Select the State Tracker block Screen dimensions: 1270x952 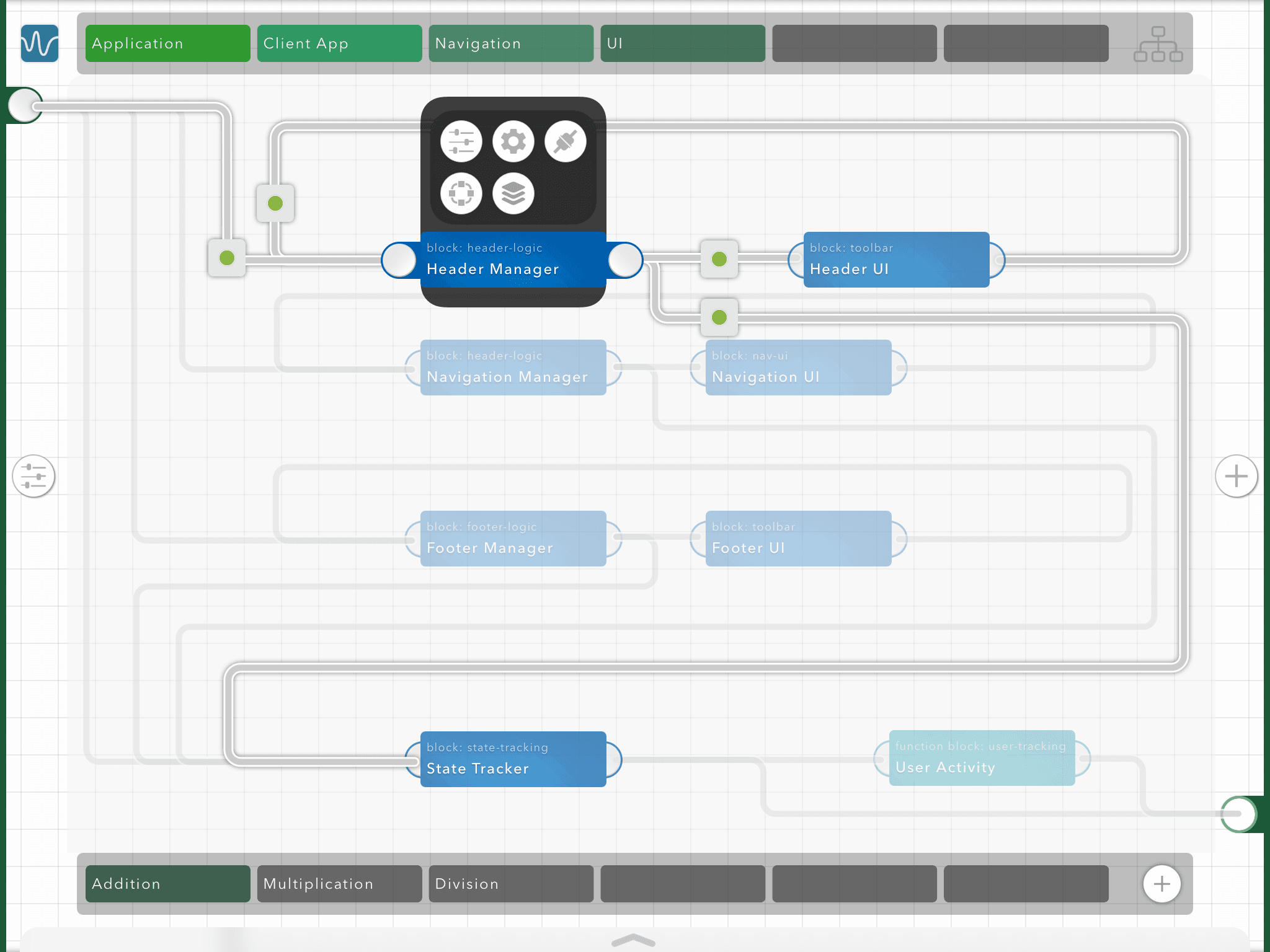513,759
